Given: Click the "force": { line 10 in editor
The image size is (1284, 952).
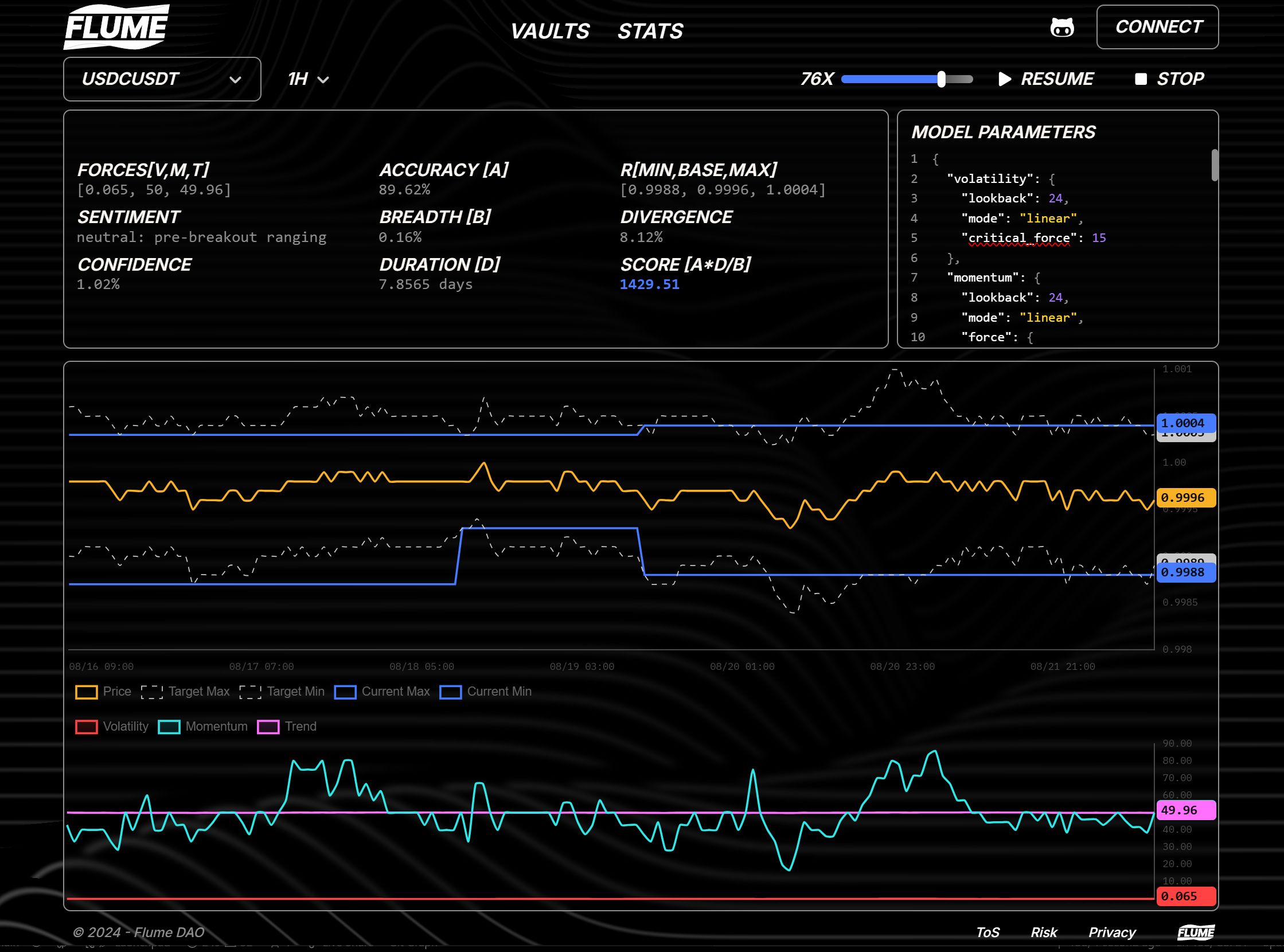Looking at the screenshot, I should tap(997, 337).
